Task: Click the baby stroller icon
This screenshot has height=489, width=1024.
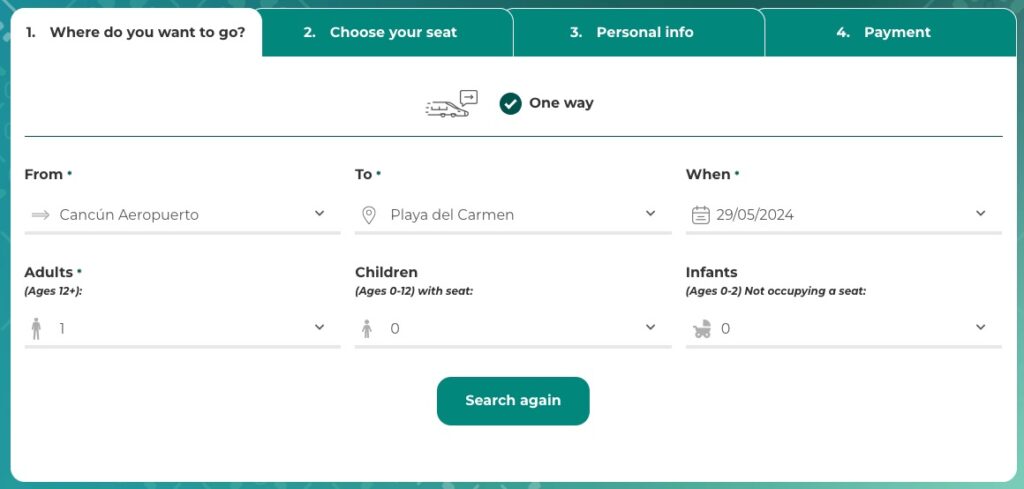Action: point(702,328)
